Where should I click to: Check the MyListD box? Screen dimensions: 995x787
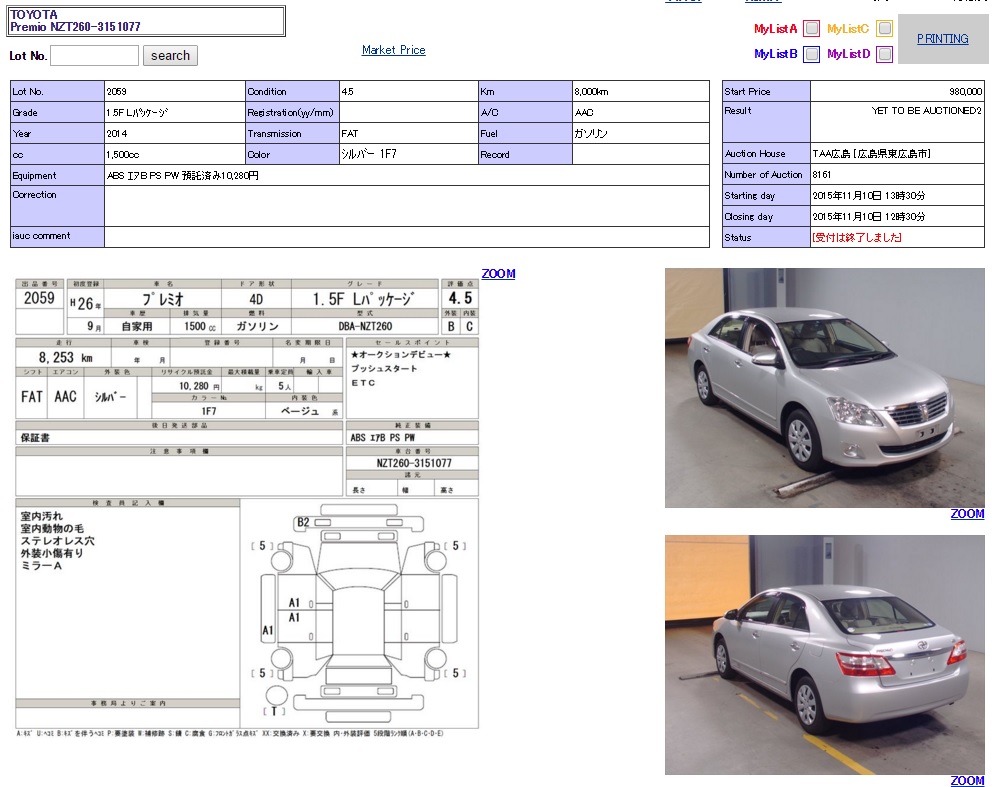click(x=884, y=54)
